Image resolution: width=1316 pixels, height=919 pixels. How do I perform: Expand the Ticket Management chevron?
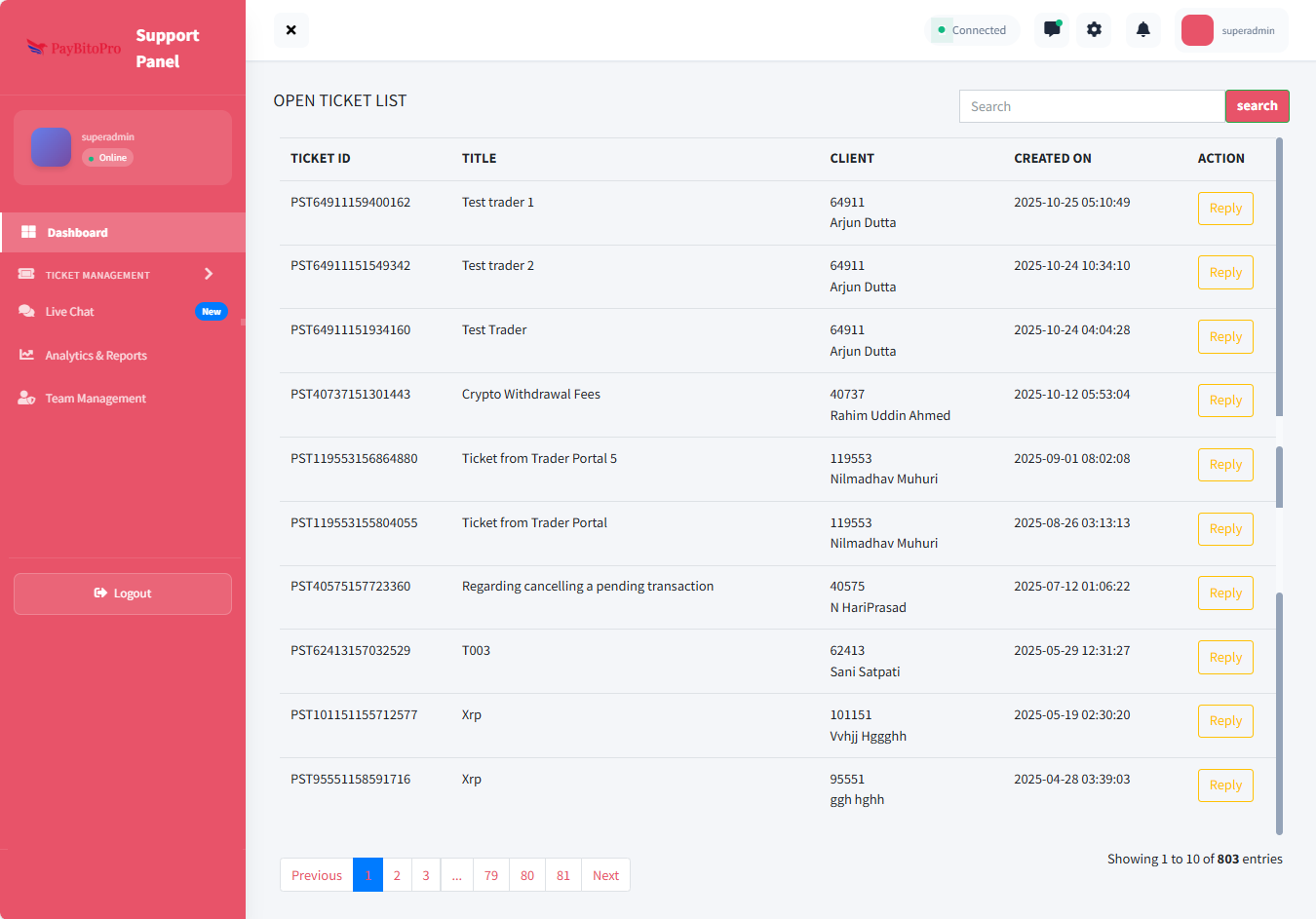[x=209, y=274]
